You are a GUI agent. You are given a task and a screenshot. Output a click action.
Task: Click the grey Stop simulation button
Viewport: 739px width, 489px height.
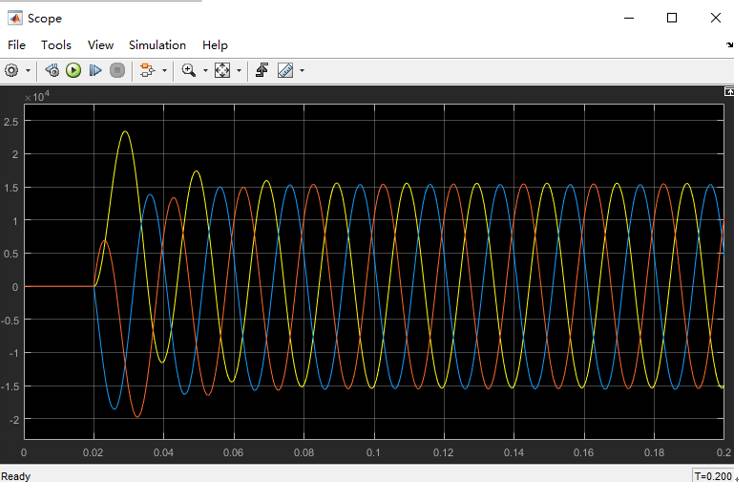(117, 71)
